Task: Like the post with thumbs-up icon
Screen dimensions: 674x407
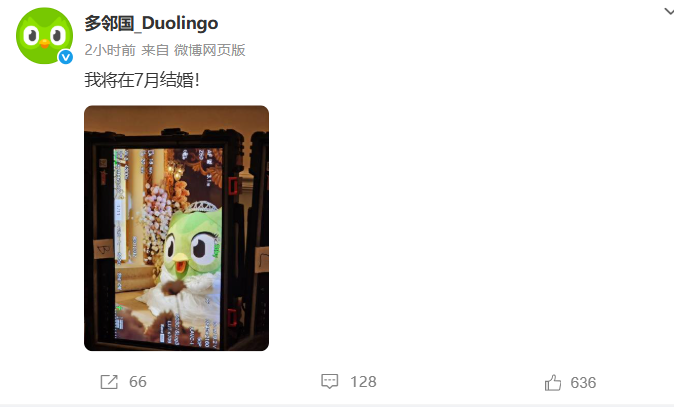Action: click(553, 382)
